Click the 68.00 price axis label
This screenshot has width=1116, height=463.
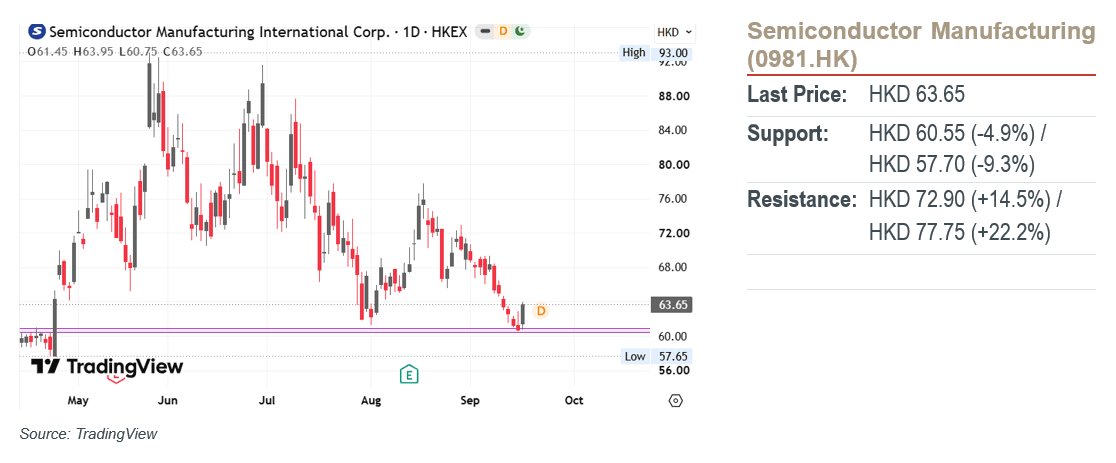click(x=673, y=267)
